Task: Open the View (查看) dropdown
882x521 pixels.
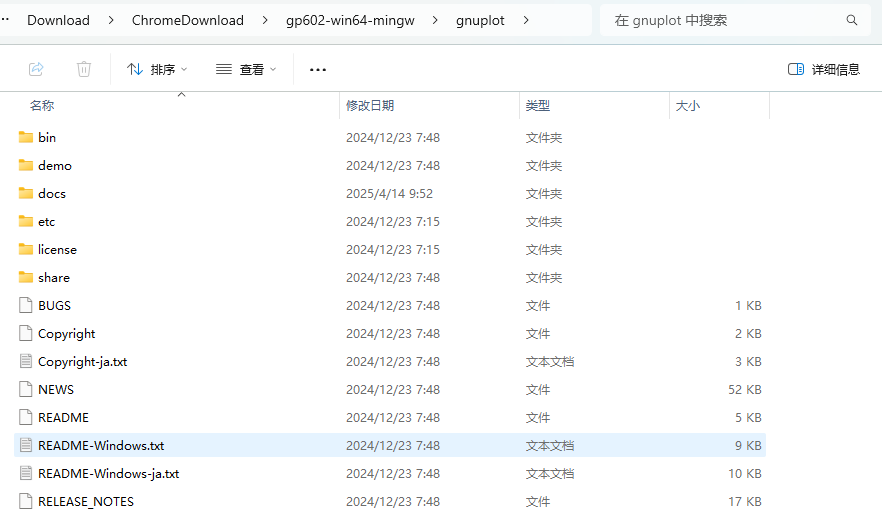Action: (x=246, y=69)
